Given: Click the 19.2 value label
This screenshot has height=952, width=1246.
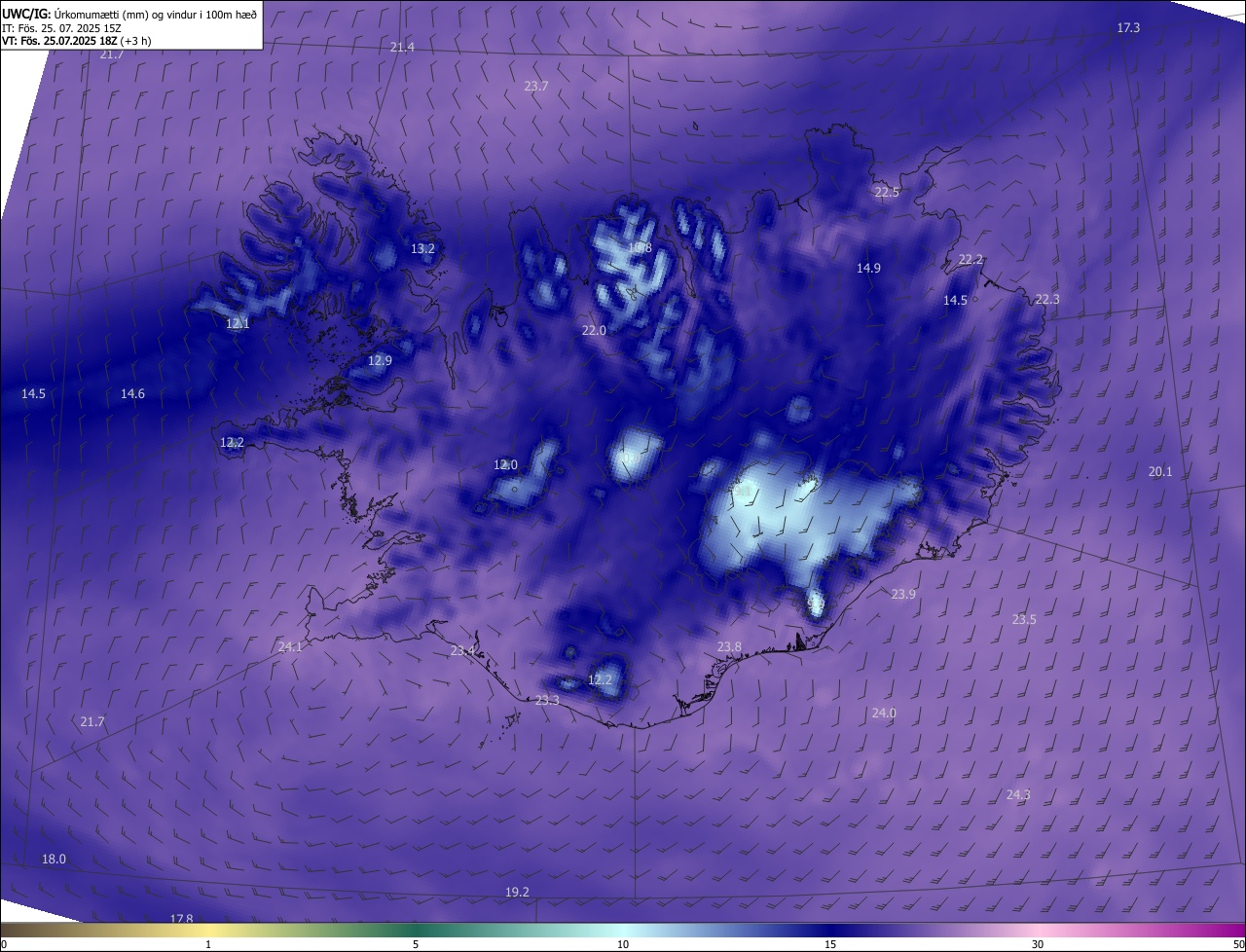Looking at the screenshot, I should 517,893.
